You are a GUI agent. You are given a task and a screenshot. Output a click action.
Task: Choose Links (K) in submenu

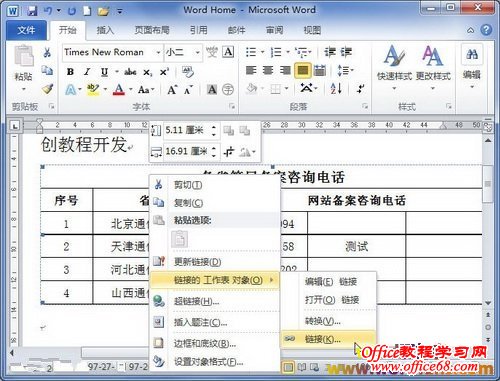tap(329, 339)
